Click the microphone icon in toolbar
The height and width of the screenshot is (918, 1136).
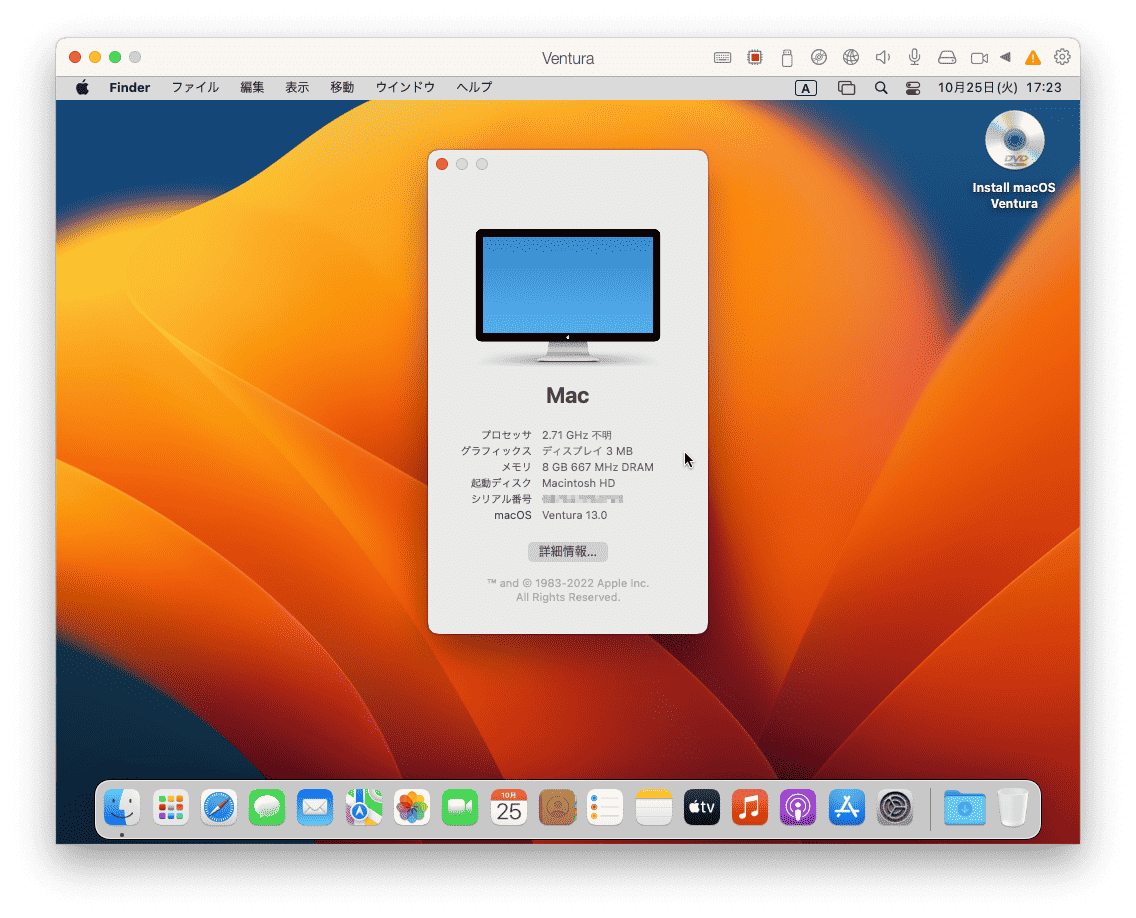(914, 57)
